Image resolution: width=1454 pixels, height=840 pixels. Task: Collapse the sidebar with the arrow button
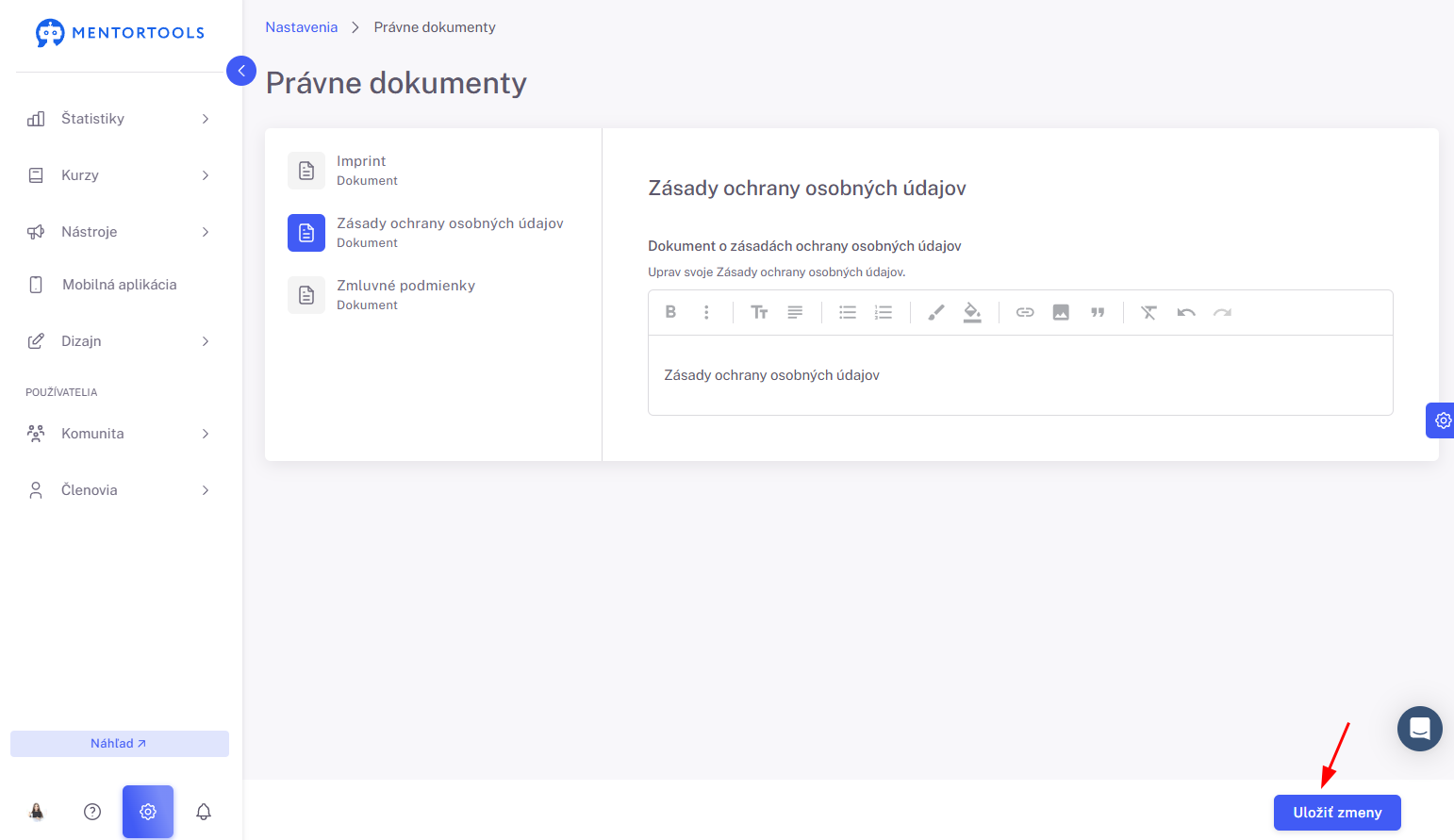tap(241, 71)
